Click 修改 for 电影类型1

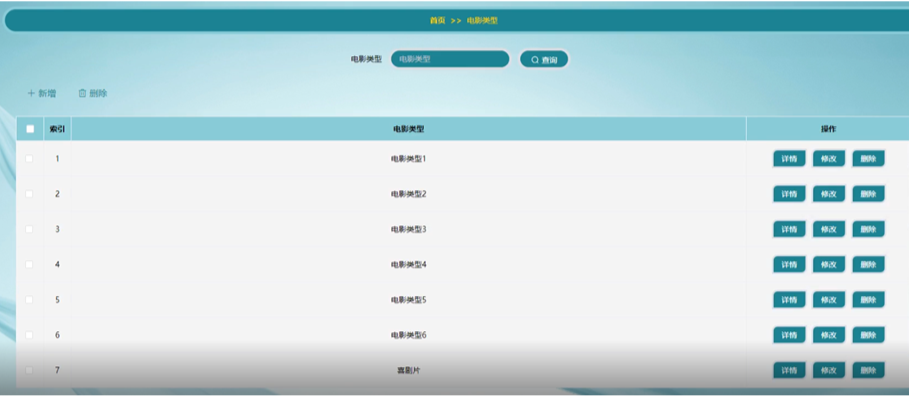[828, 159]
